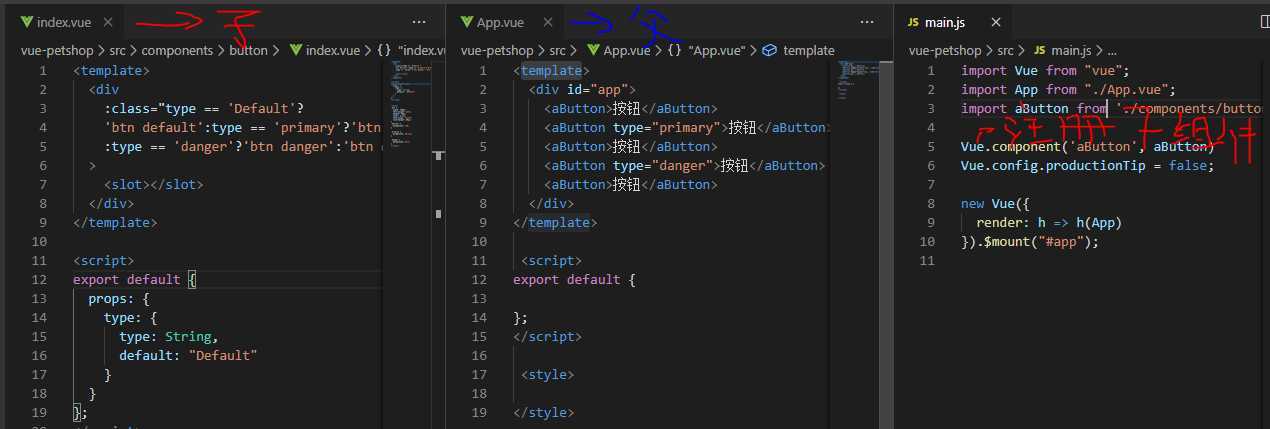Close the App.vue editor tab
Viewport: 1270px width, 429px height.
[x=546, y=21]
